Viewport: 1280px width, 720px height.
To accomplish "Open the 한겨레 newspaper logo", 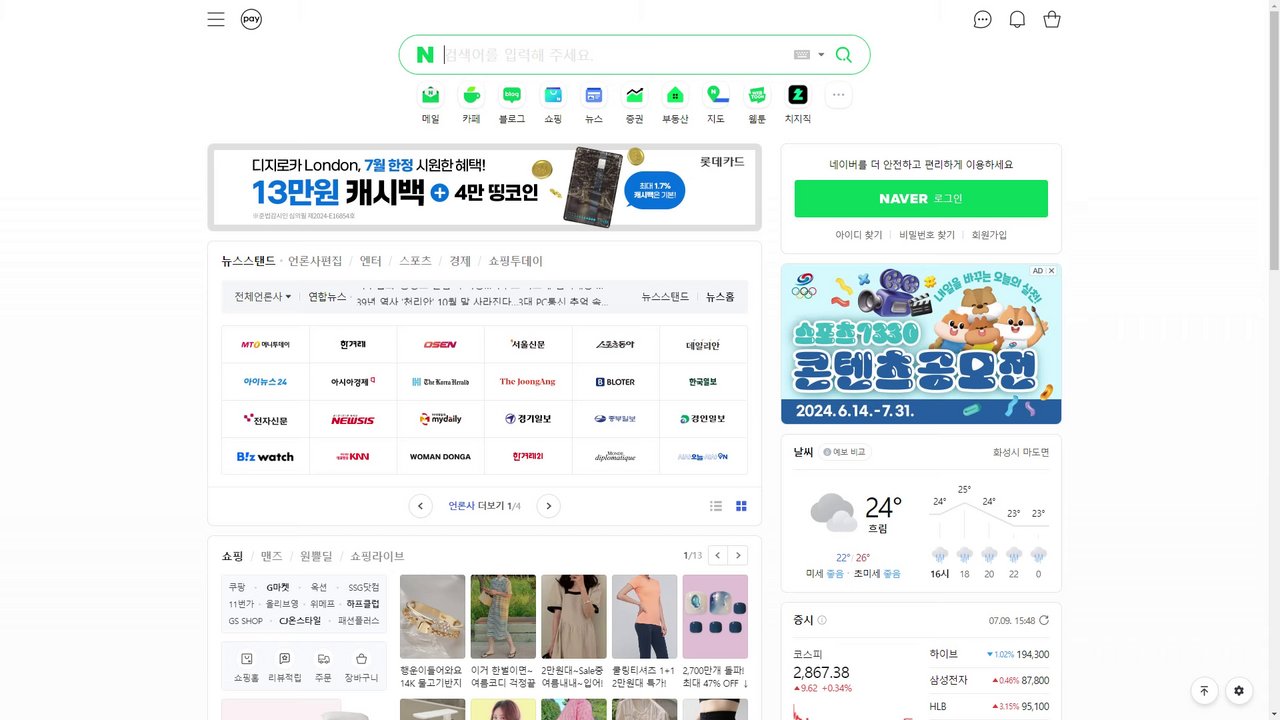I will (353, 344).
